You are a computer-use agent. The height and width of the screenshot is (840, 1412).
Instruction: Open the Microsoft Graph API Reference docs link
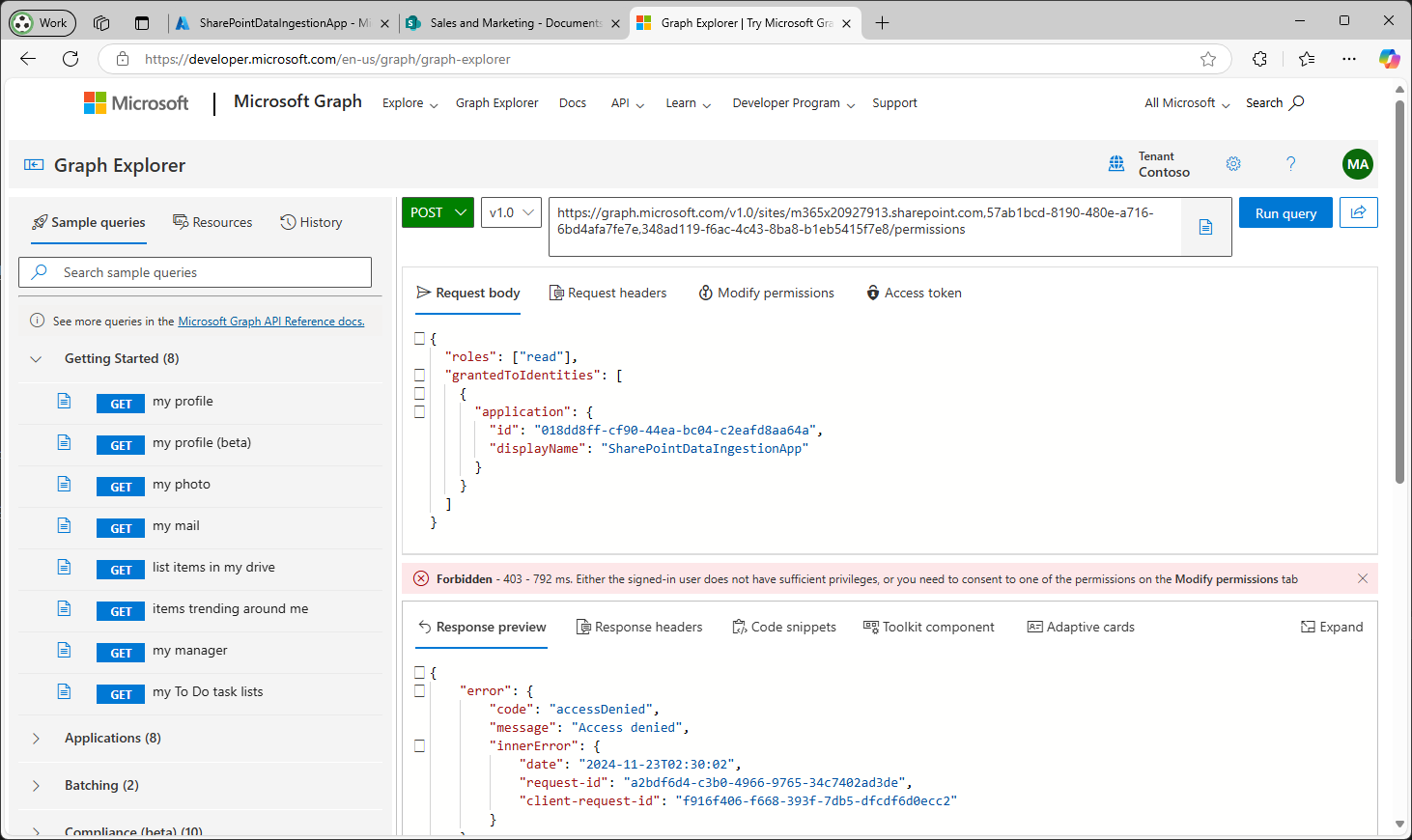click(270, 321)
